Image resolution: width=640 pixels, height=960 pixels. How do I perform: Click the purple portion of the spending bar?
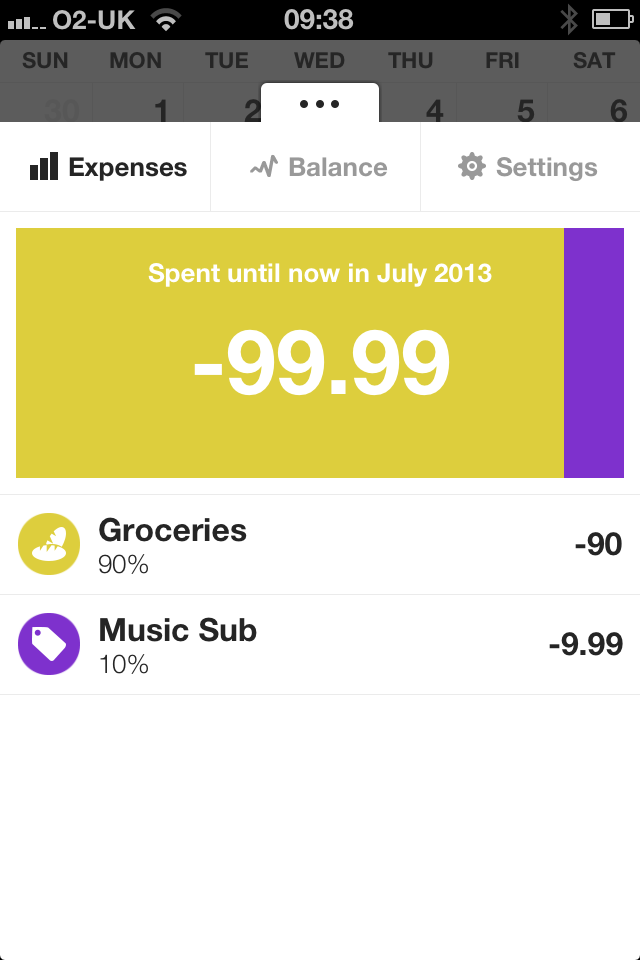595,352
